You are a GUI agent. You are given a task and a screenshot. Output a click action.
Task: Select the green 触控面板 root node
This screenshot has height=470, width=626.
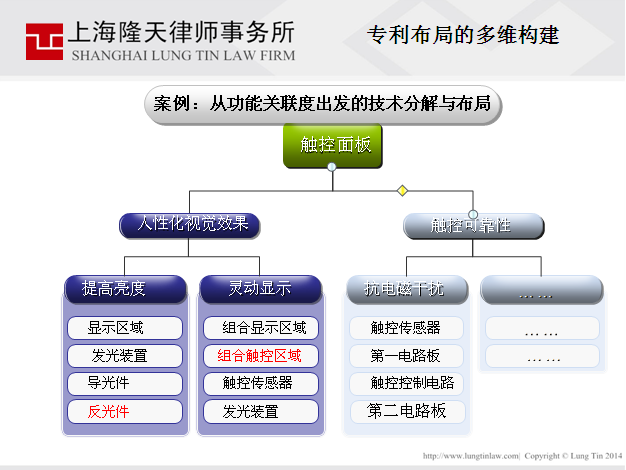coord(333,145)
